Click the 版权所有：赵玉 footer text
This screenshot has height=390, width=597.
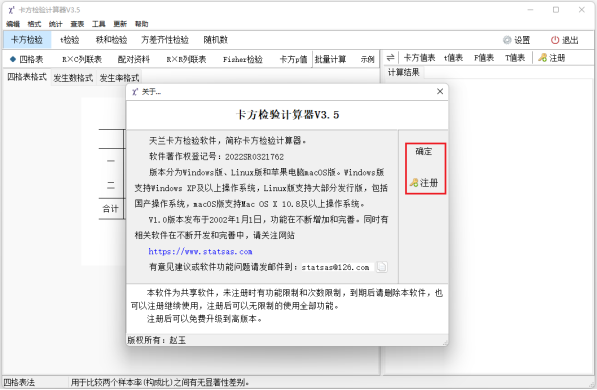(156, 340)
